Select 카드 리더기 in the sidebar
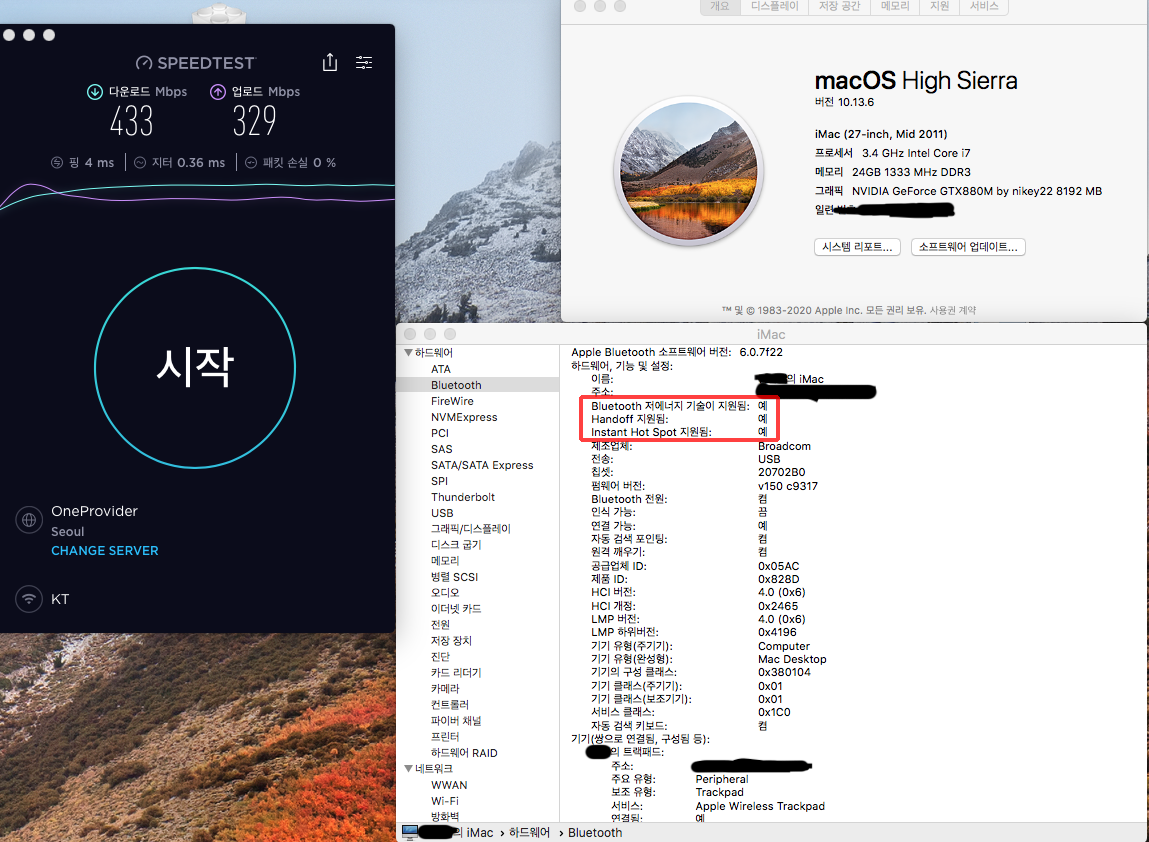This screenshot has width=1149, height=842. pyautogui.click(x=456, y=673)
